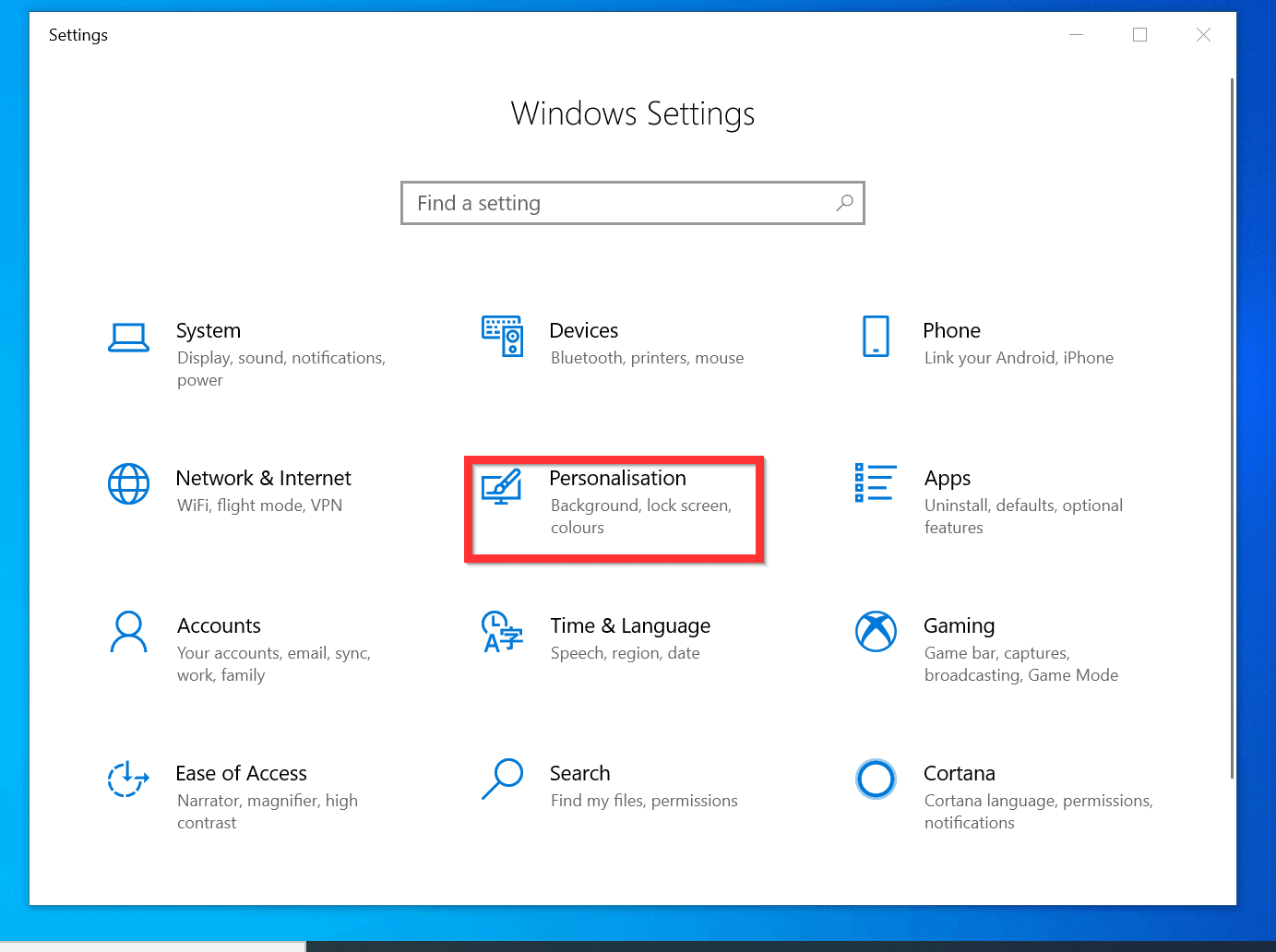Image resolution: width=1276 pixels, height=952 pixels.
Task: Select the Gaming heading
Action: click(x=959, y=626)
